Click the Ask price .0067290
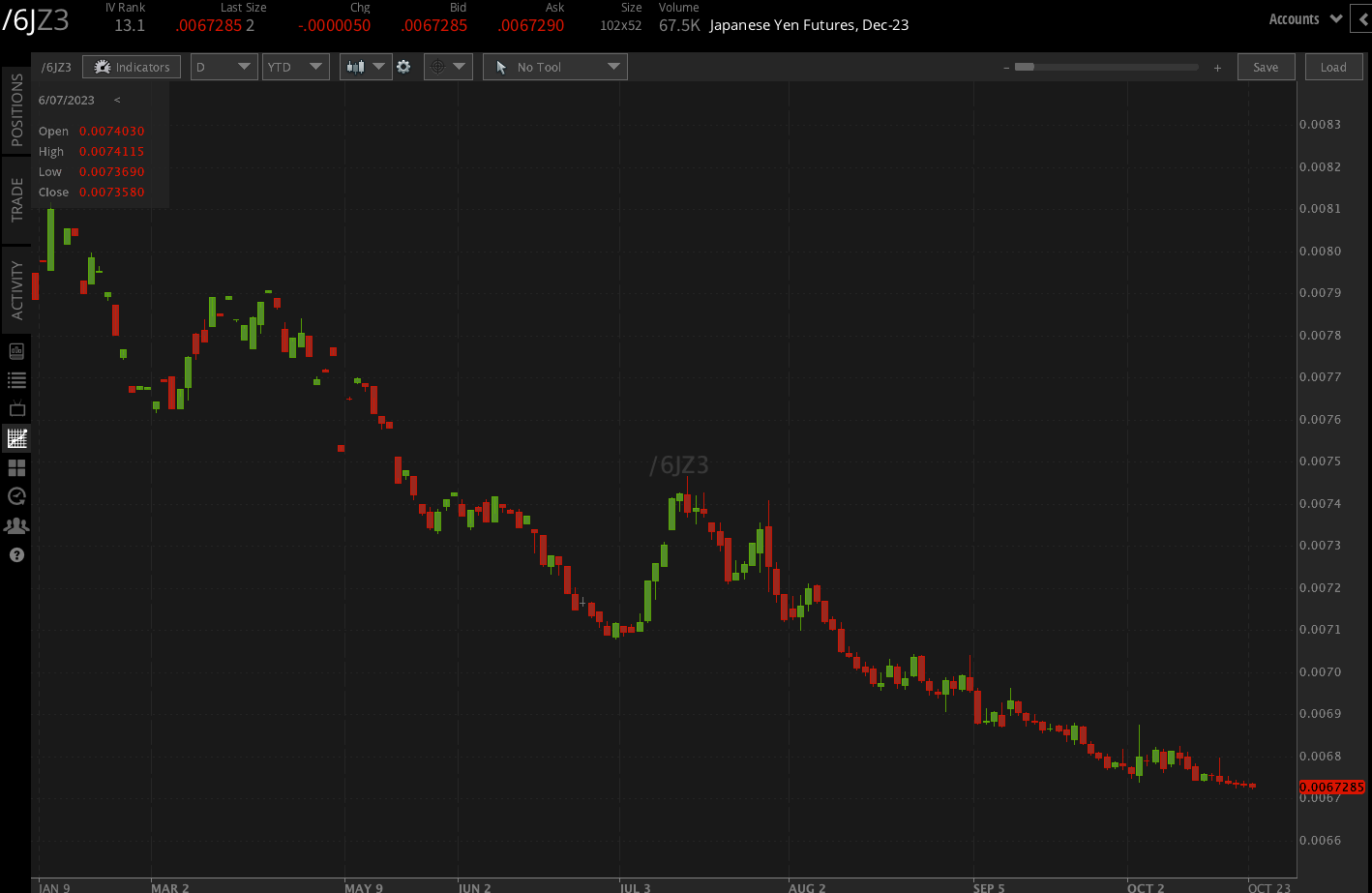Viewport: 1372px width, 893px height. (531, 26)
